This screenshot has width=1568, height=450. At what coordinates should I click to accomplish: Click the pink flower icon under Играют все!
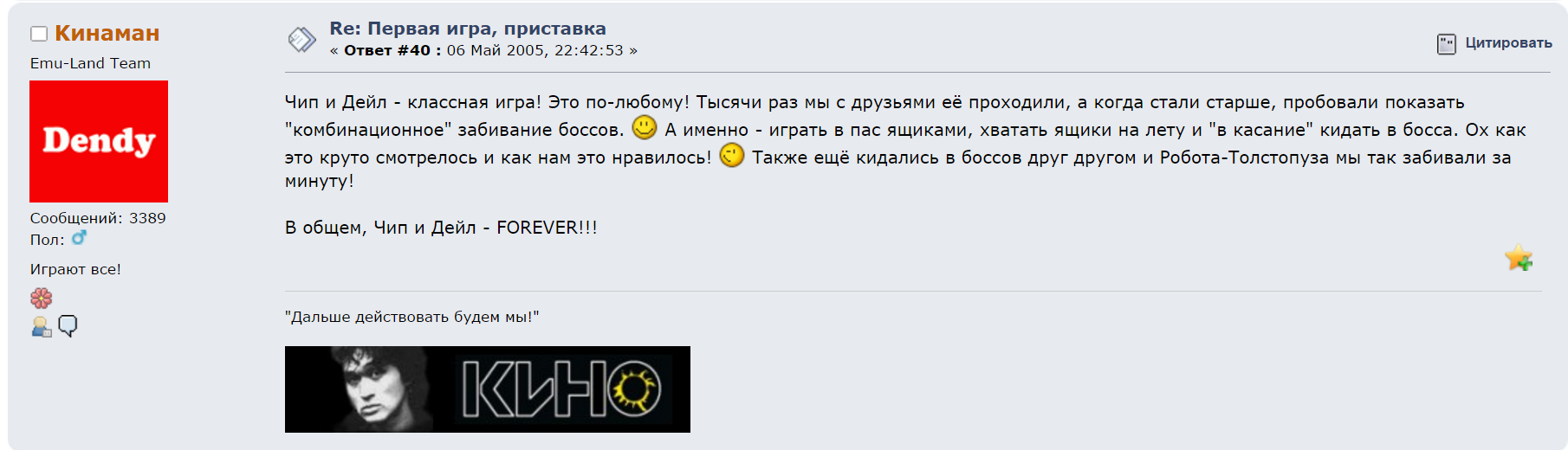pos(41,299)
